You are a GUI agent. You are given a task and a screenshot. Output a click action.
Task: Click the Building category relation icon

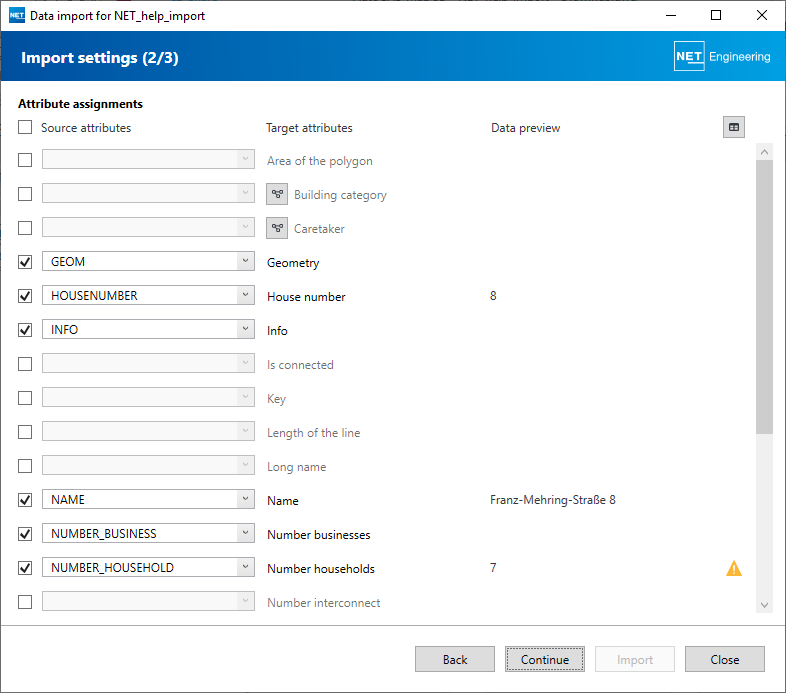coord(277,194)
